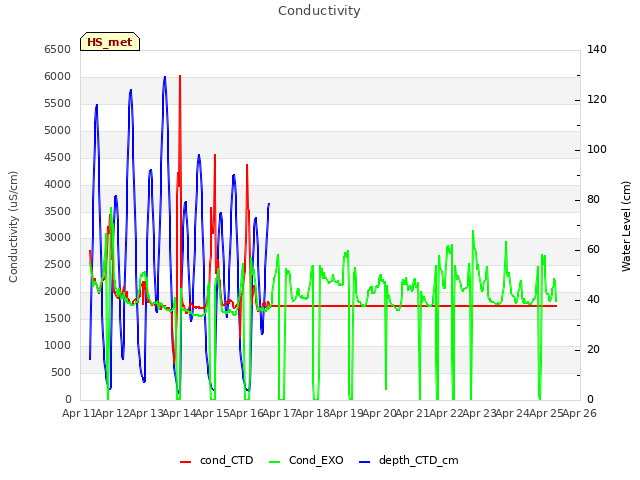The image size is (640, 480).
Task: Click the Apr 20 date tick label
Action: (379, 413)
